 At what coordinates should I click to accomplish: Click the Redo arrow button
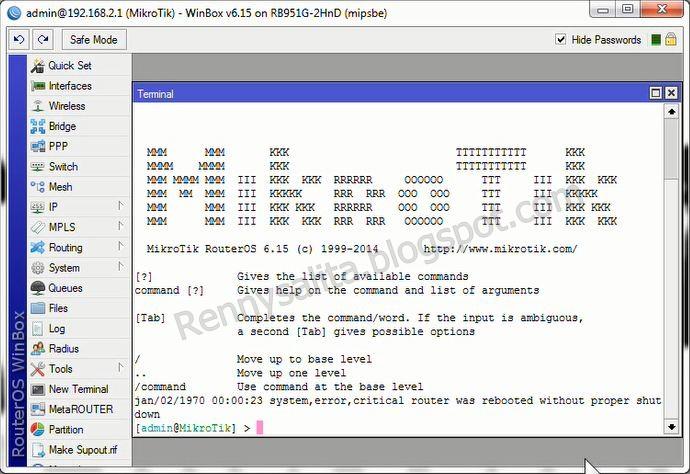tap(43, 40)
